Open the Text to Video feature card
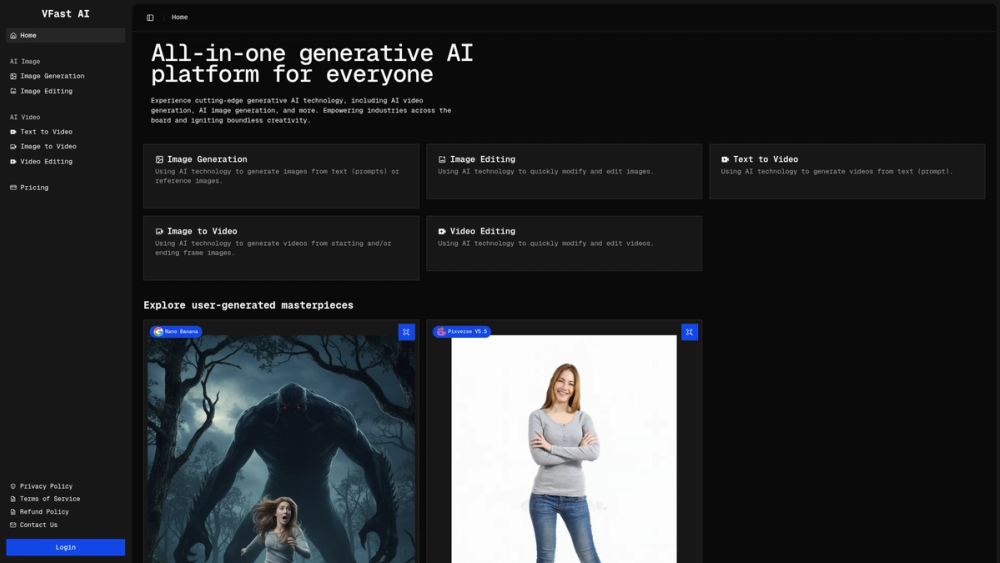 pyautogui.click(x=847, y=172)
